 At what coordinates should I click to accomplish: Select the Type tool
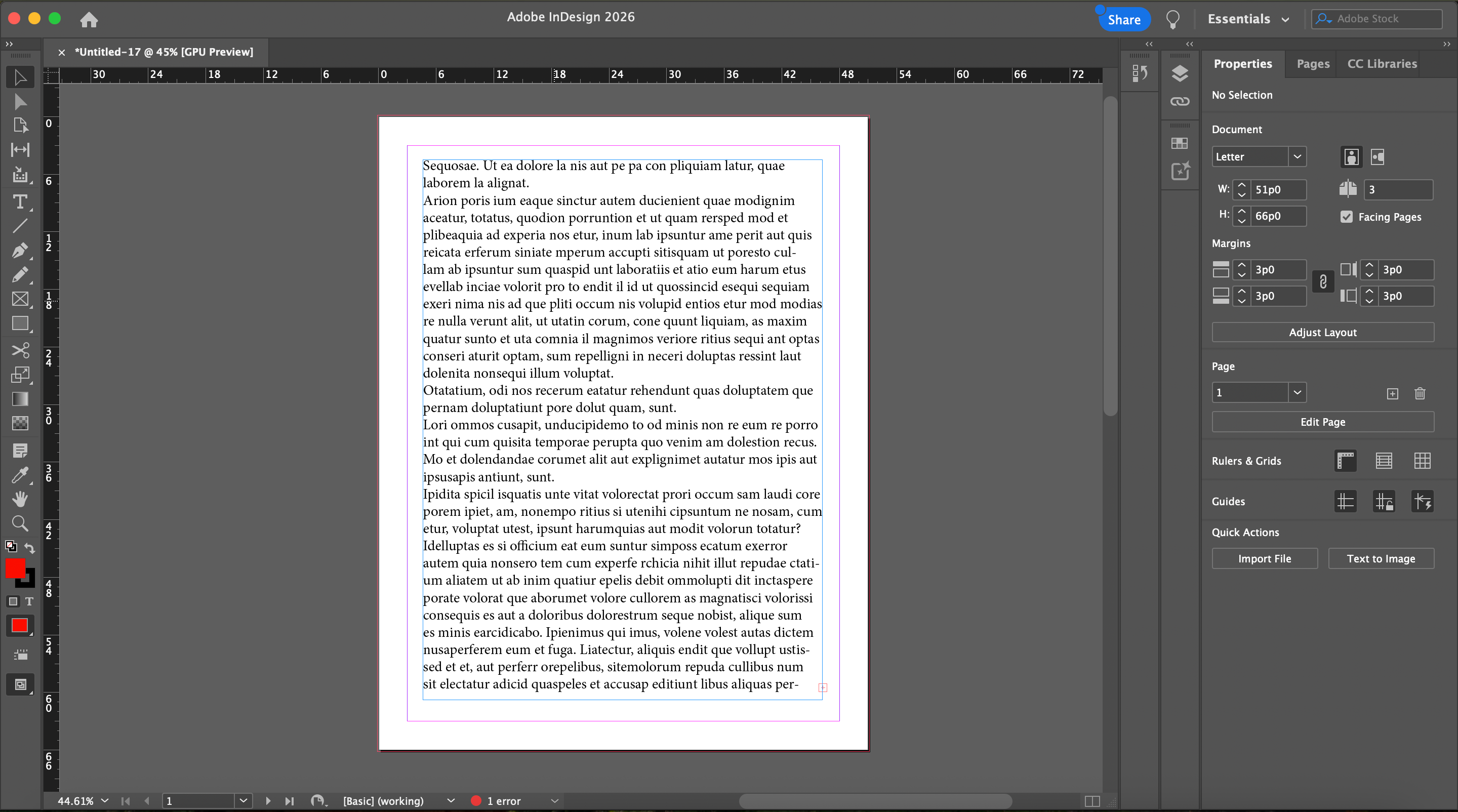point(20,201)
